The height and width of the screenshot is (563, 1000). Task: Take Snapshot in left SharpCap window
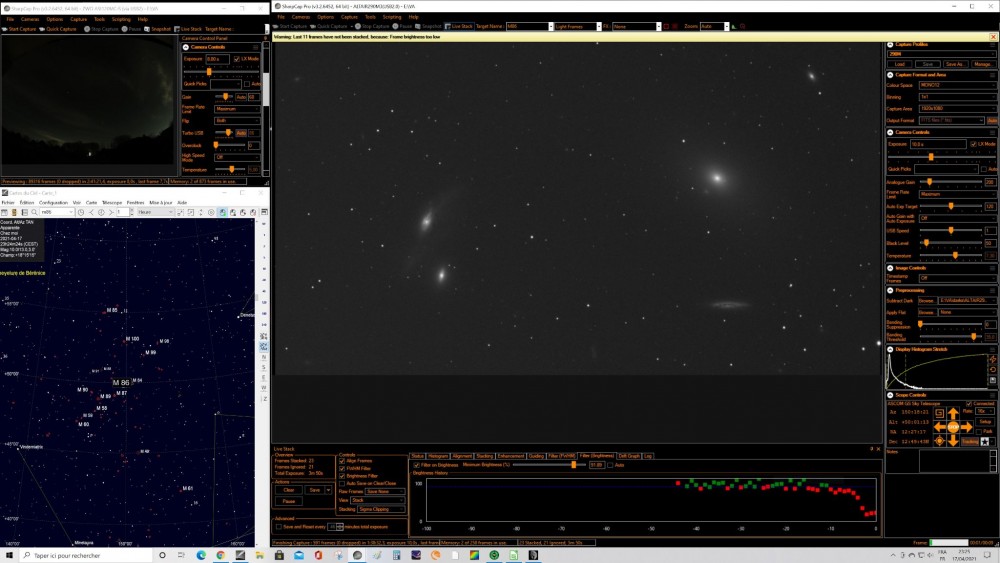(158, 29)
